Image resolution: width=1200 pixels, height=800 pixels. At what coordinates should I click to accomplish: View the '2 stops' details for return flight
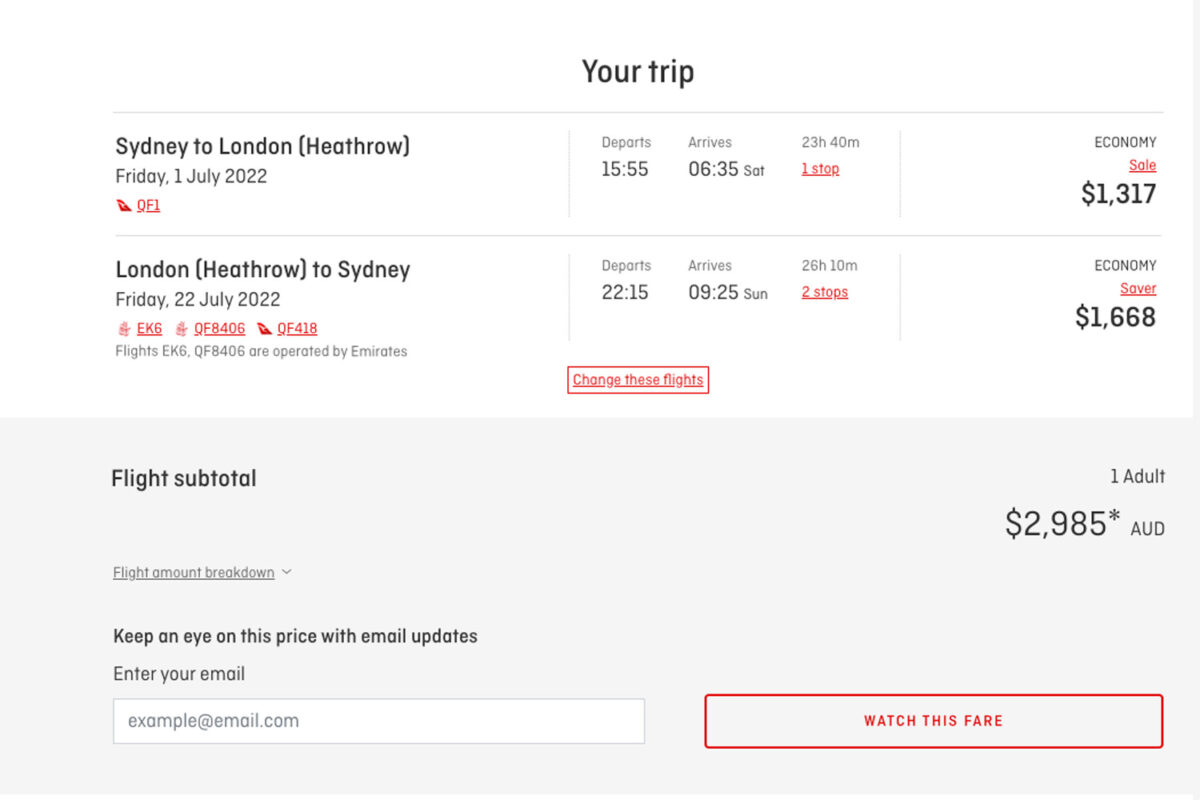click(824, 292)
